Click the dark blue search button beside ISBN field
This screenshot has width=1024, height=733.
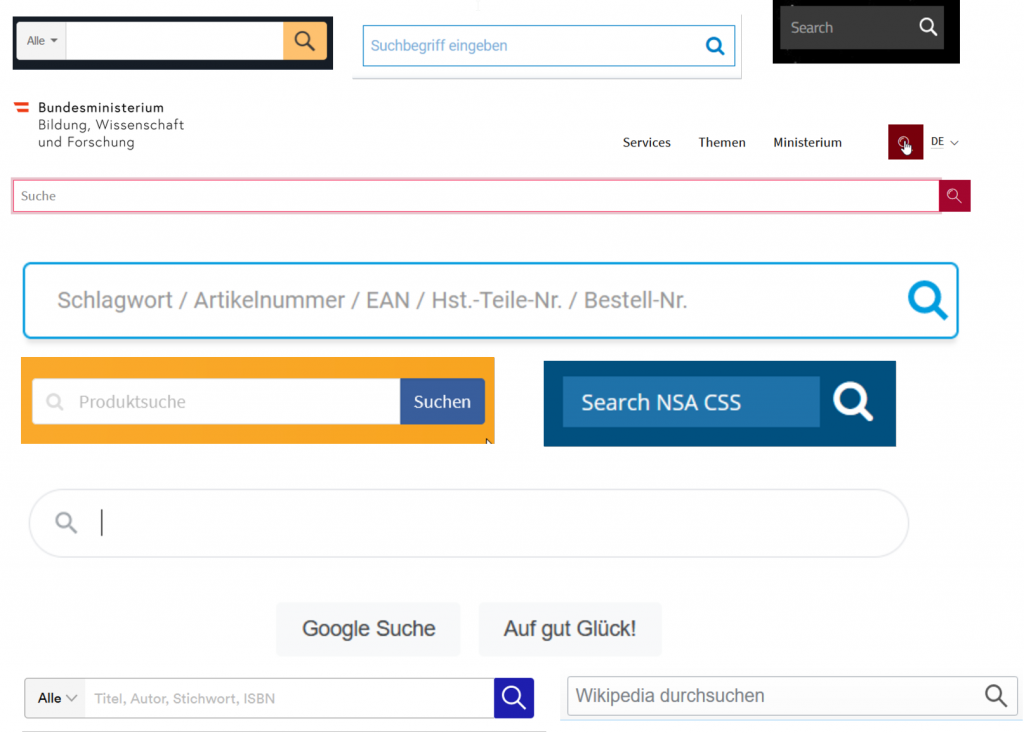pos(513,698)
